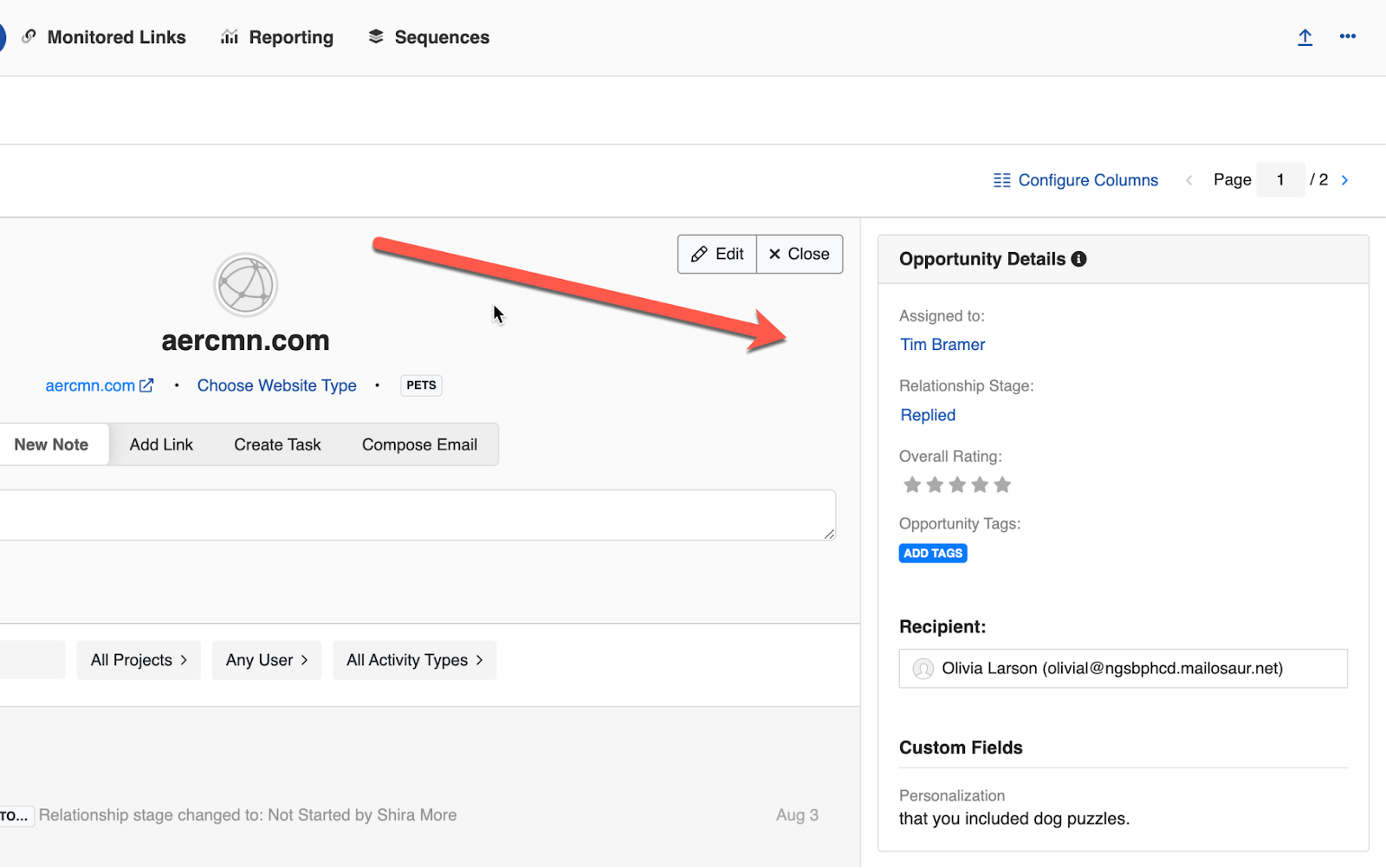Set overall rating to five stars
Viewport: 1386px width, 868px height.
point(1002,485)
